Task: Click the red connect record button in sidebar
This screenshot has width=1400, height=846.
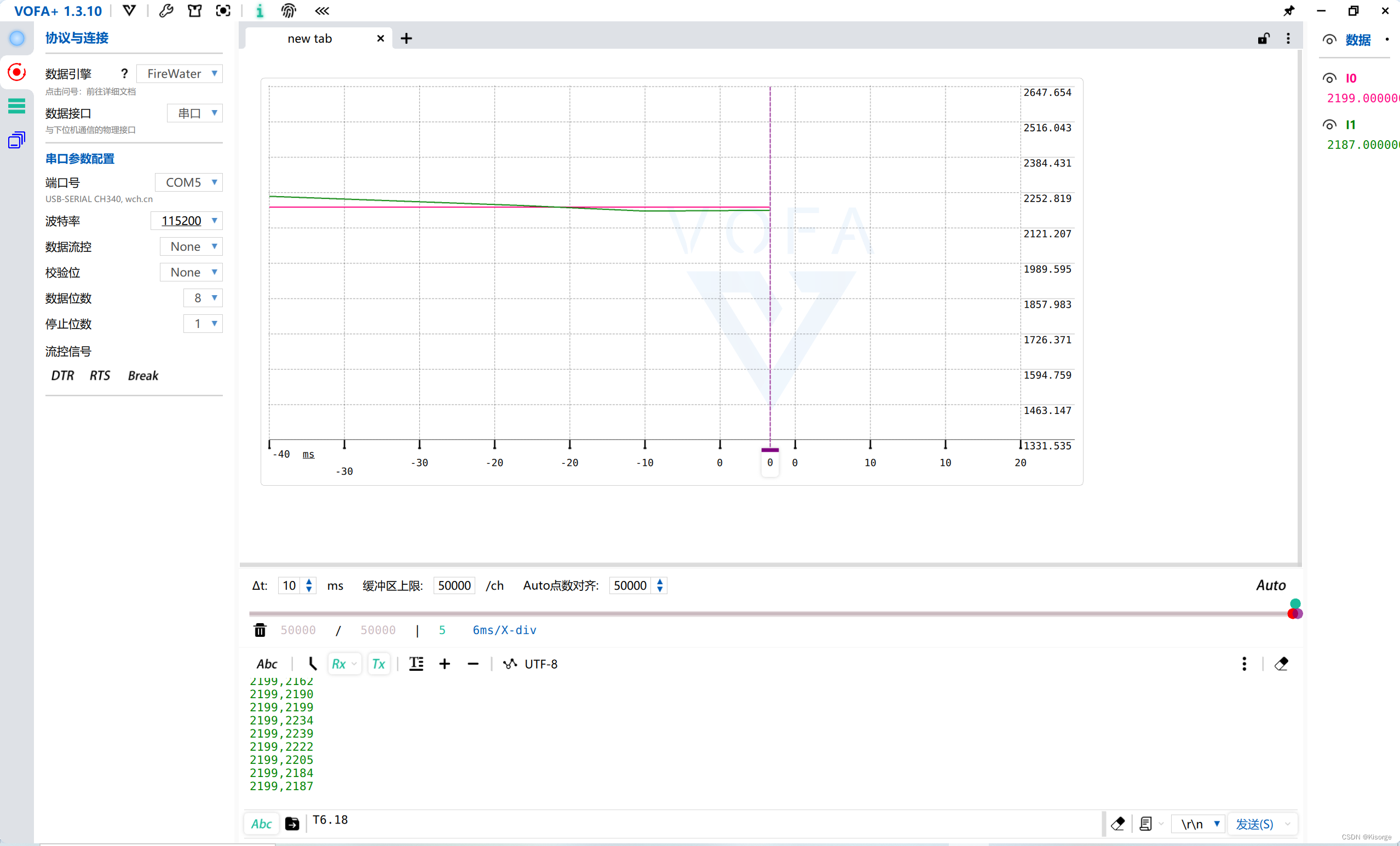Action: [16, 72]
